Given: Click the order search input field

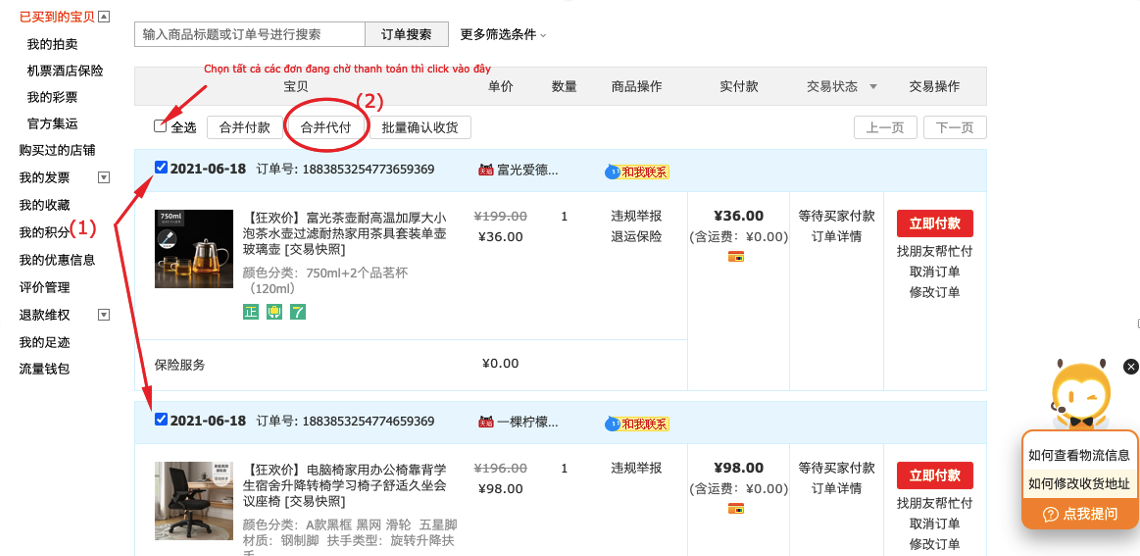Looking at the screenshot, I should [249, 34].
